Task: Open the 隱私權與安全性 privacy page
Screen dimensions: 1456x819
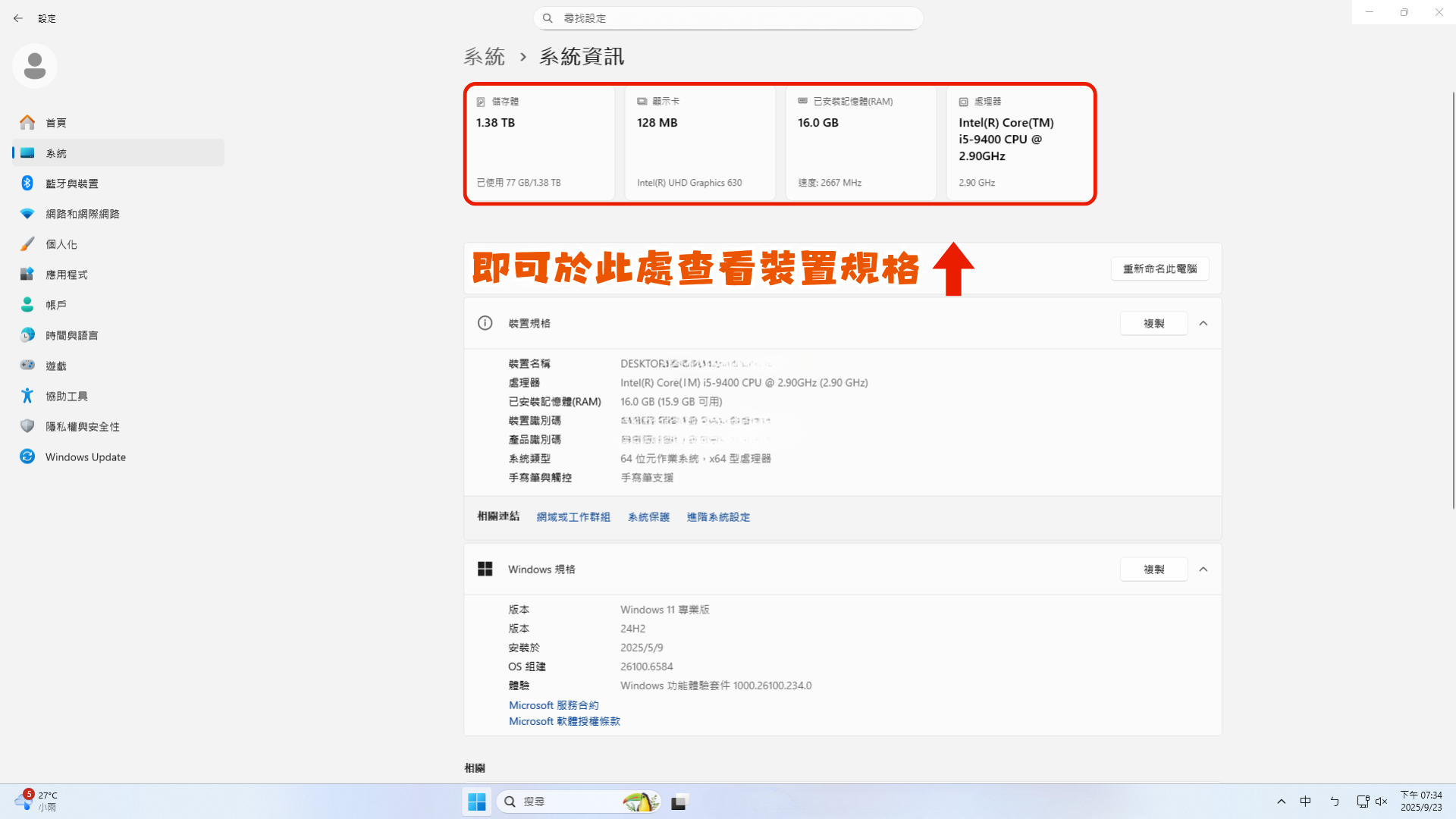Action: click(x=82, y=426)
